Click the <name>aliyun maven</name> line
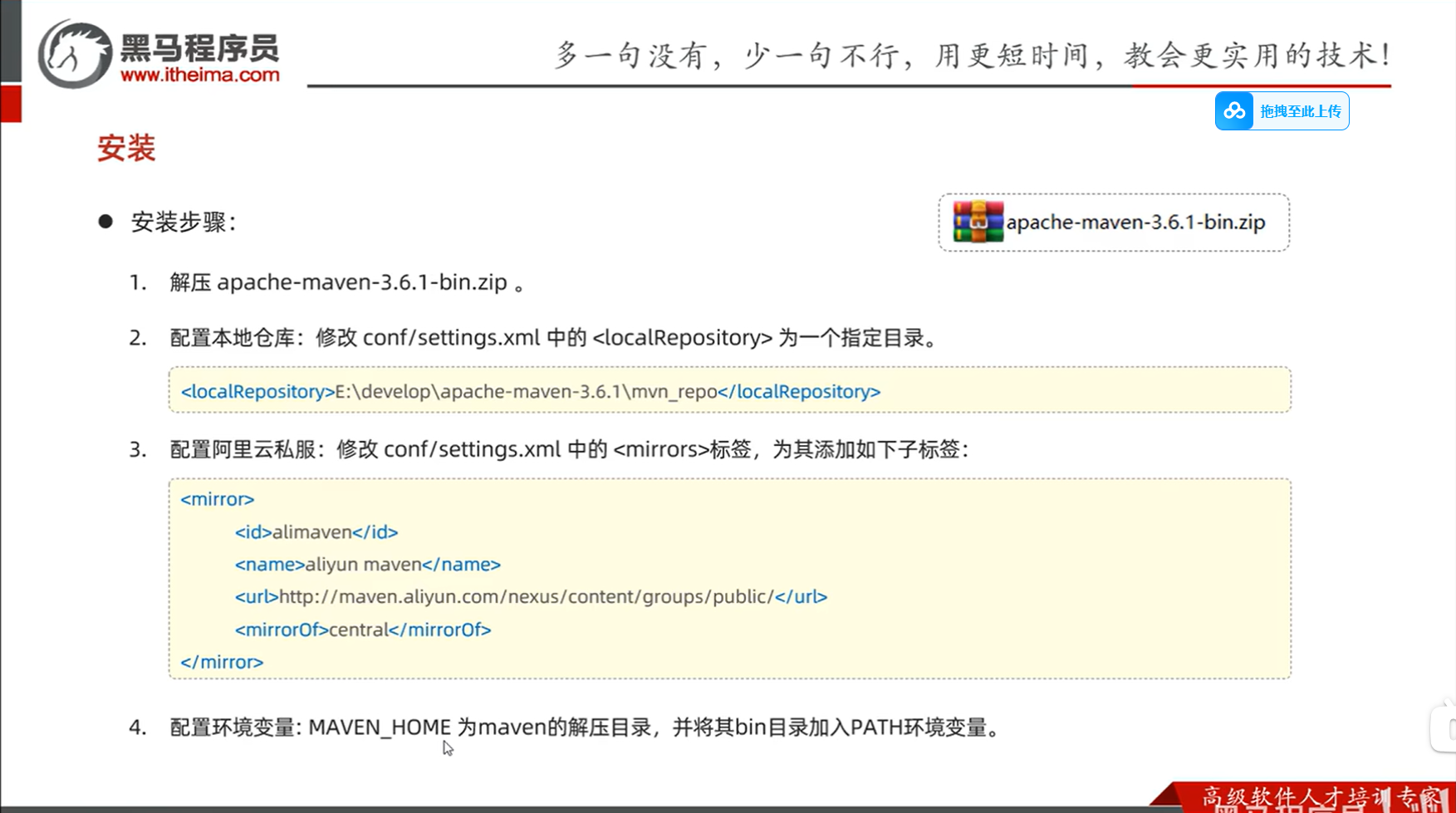This screenshot has width=1456, height=813. pos(368,565)
